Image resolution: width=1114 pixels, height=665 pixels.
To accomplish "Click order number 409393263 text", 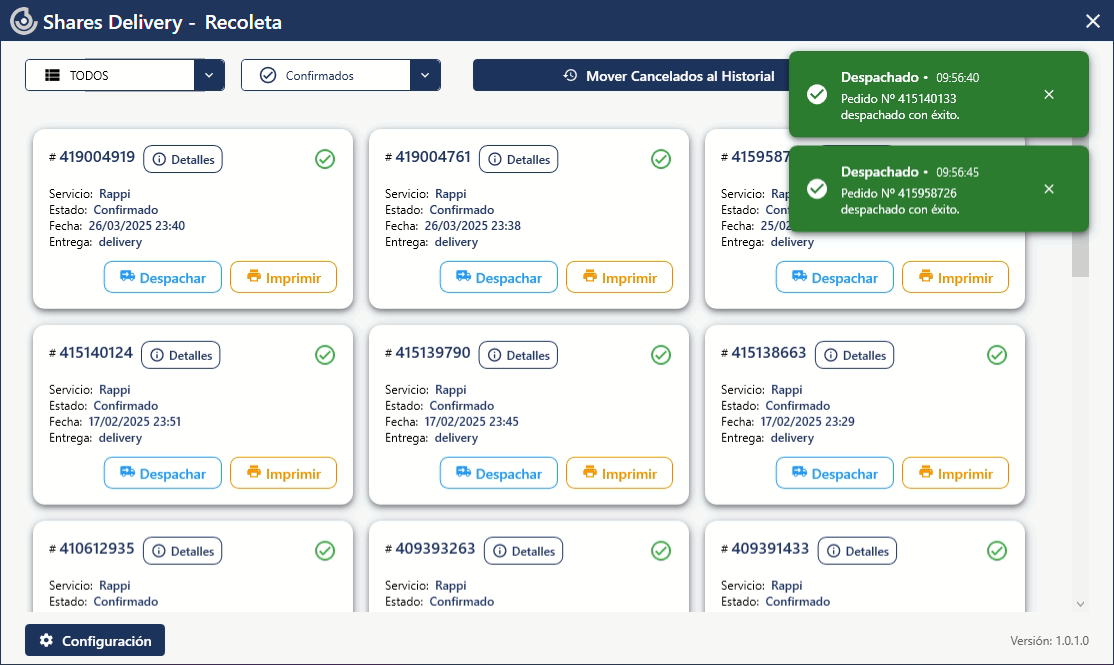I will click(435, 548).
